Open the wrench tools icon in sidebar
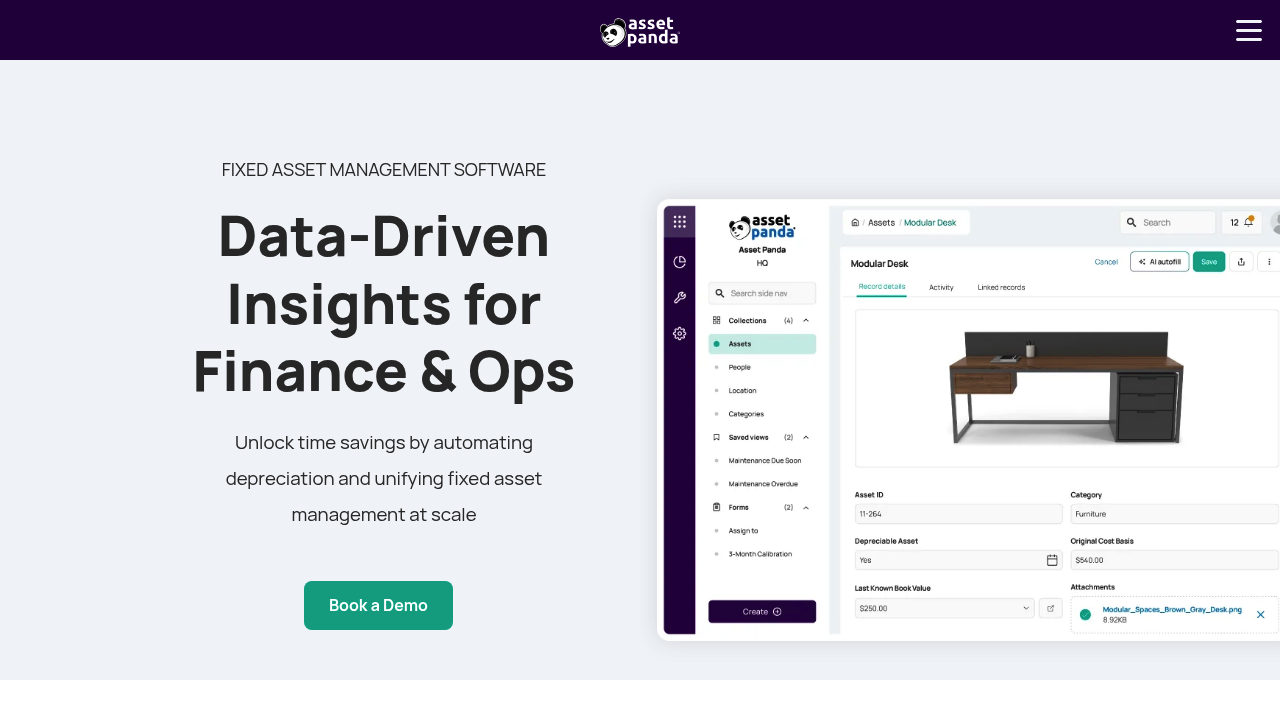This screenshot has width=1280, height=720. click(x=679, y=297)
